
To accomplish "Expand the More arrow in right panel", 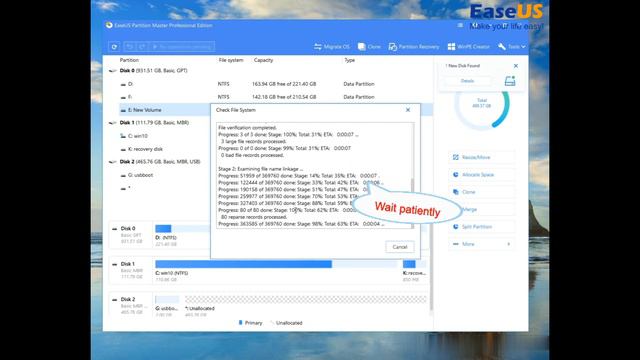I will (x=509, y=244).
